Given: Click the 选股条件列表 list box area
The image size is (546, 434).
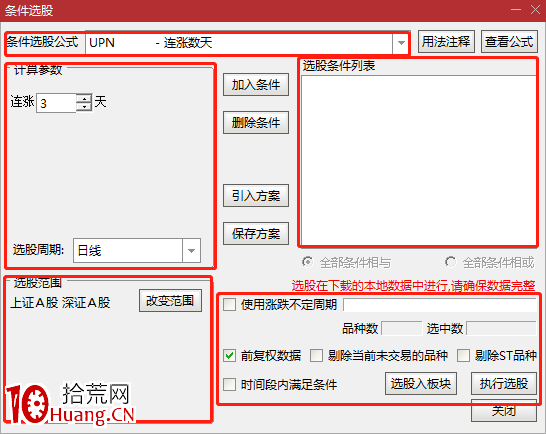Looking at the screenshot, I should click(418, 160).
